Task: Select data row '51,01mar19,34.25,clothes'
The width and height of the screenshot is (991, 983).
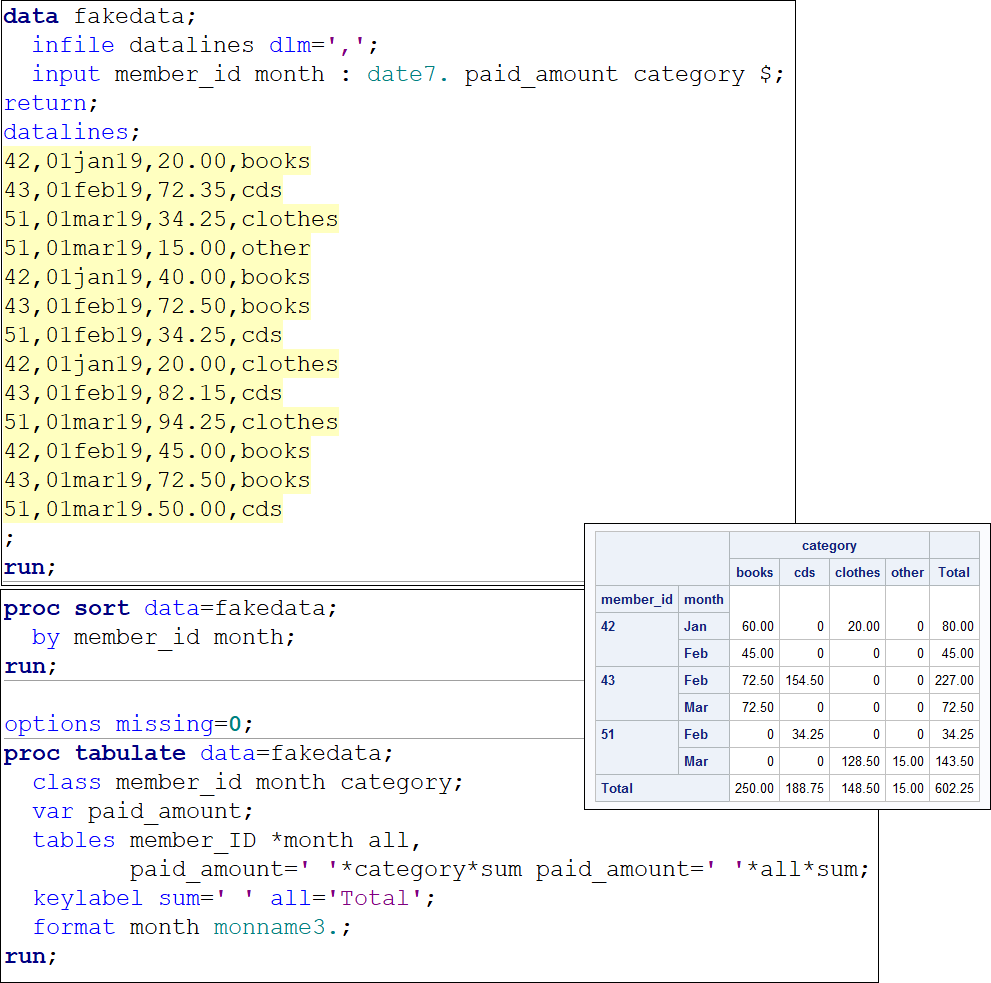Action: pos(171,219)
